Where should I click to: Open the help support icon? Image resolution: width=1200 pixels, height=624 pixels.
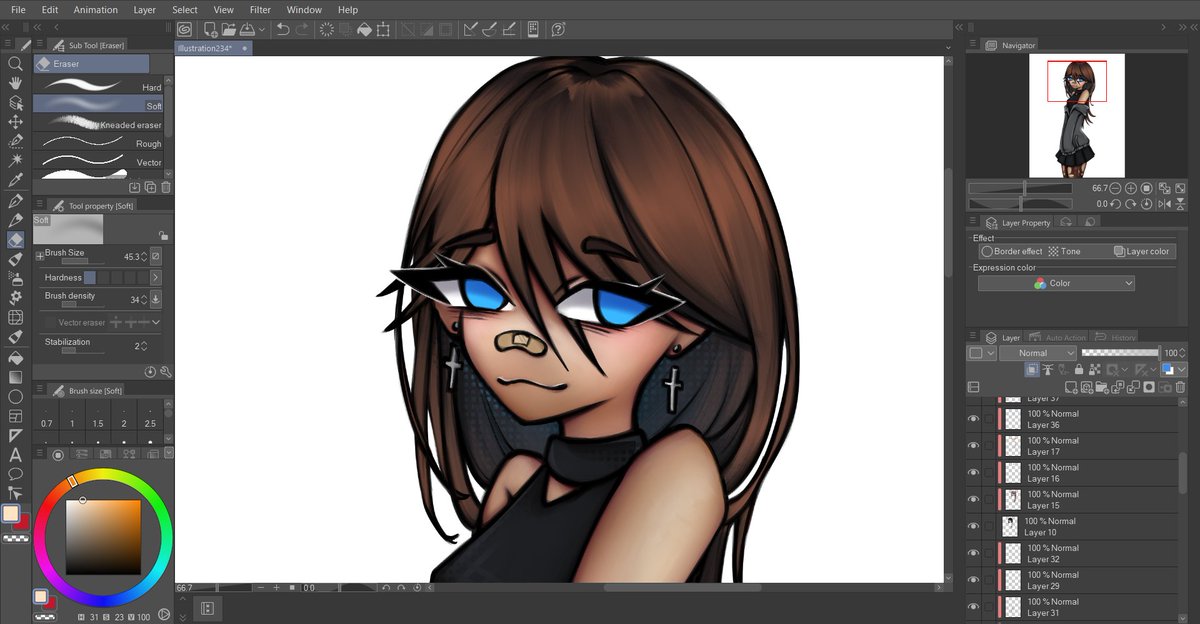click(559, 30)
